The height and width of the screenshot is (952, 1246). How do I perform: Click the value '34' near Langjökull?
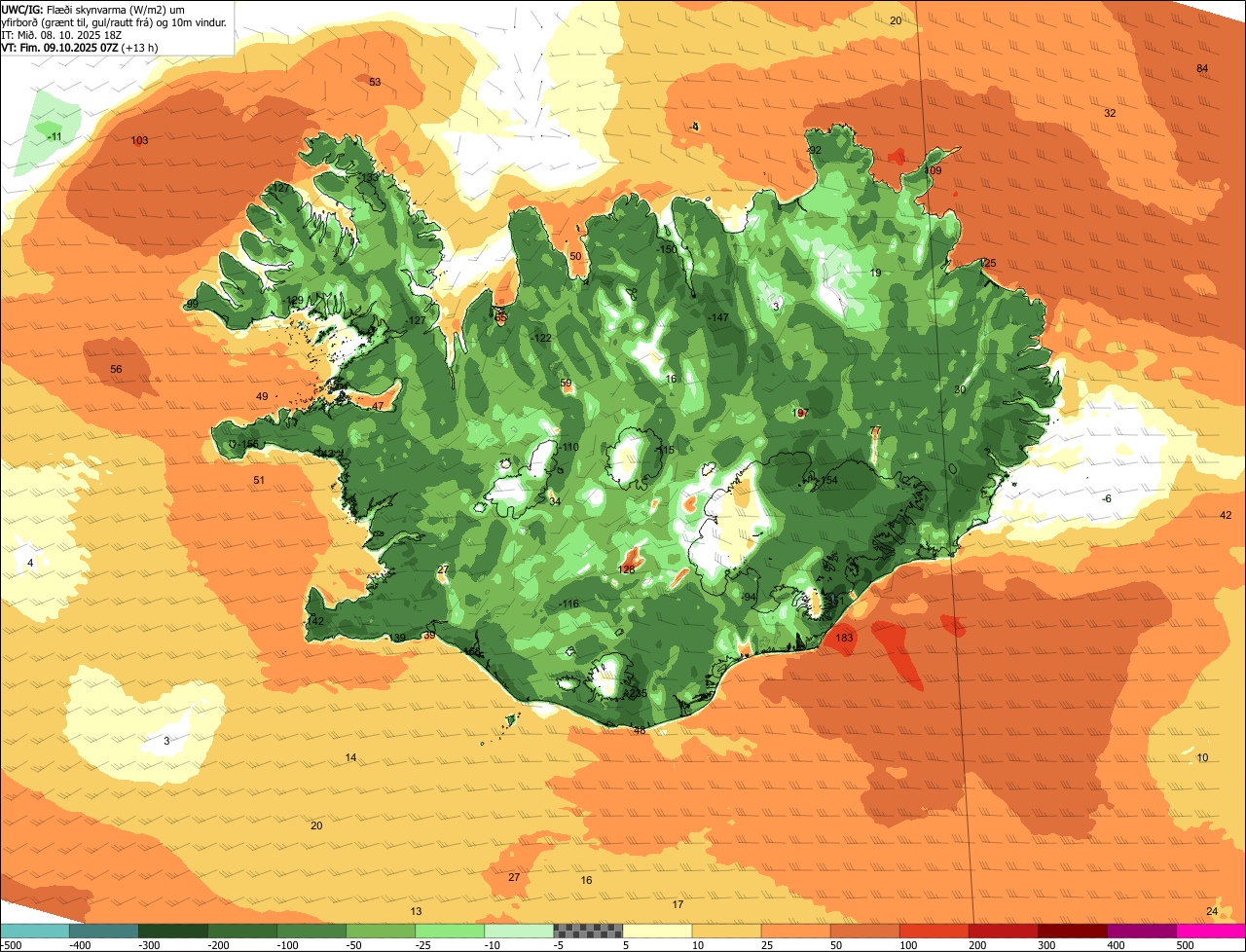[555, 501]
